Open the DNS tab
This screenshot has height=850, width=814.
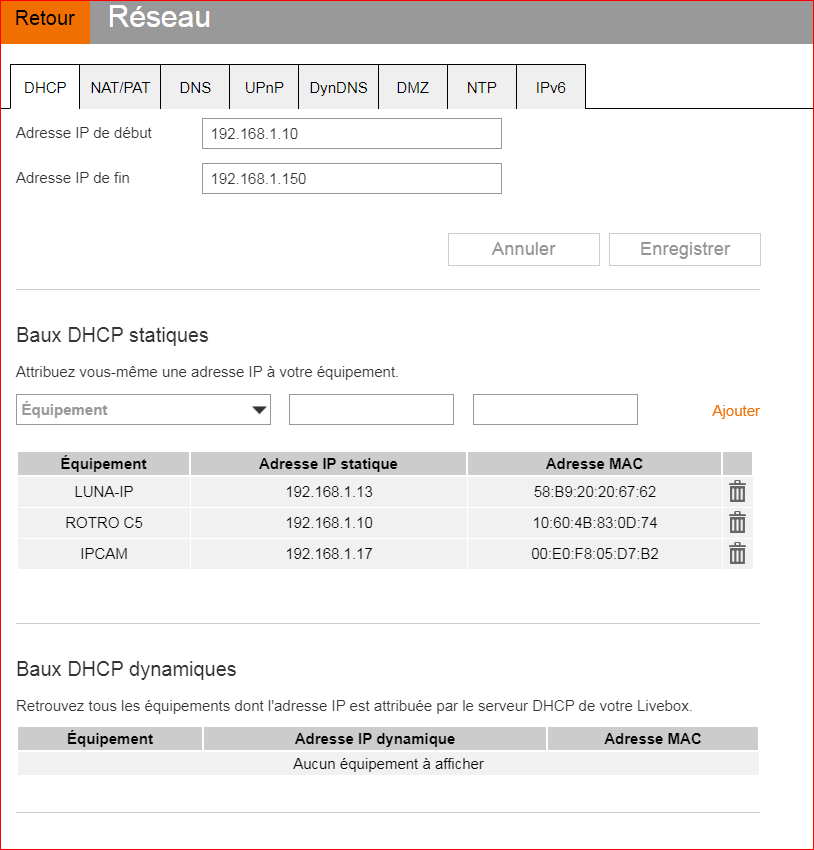(x=195, y=87)
